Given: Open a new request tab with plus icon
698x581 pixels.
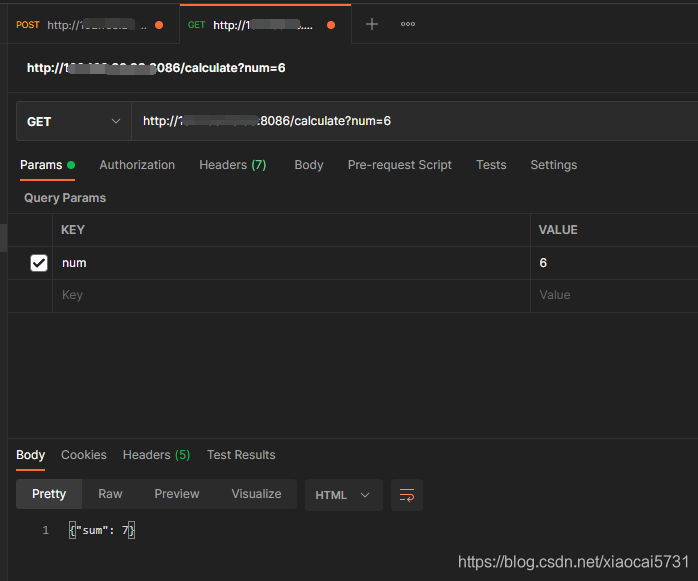Looking at the screenshot, I should (x=372, y=24).
